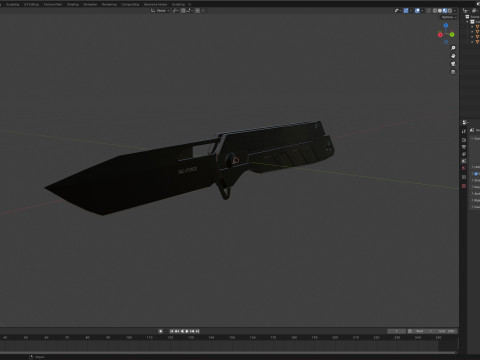Image resolution: width=480 pixels, height=360 pixels.
Task: Select wireframe viewport shading mode
Action: click(x=435, y=11)
